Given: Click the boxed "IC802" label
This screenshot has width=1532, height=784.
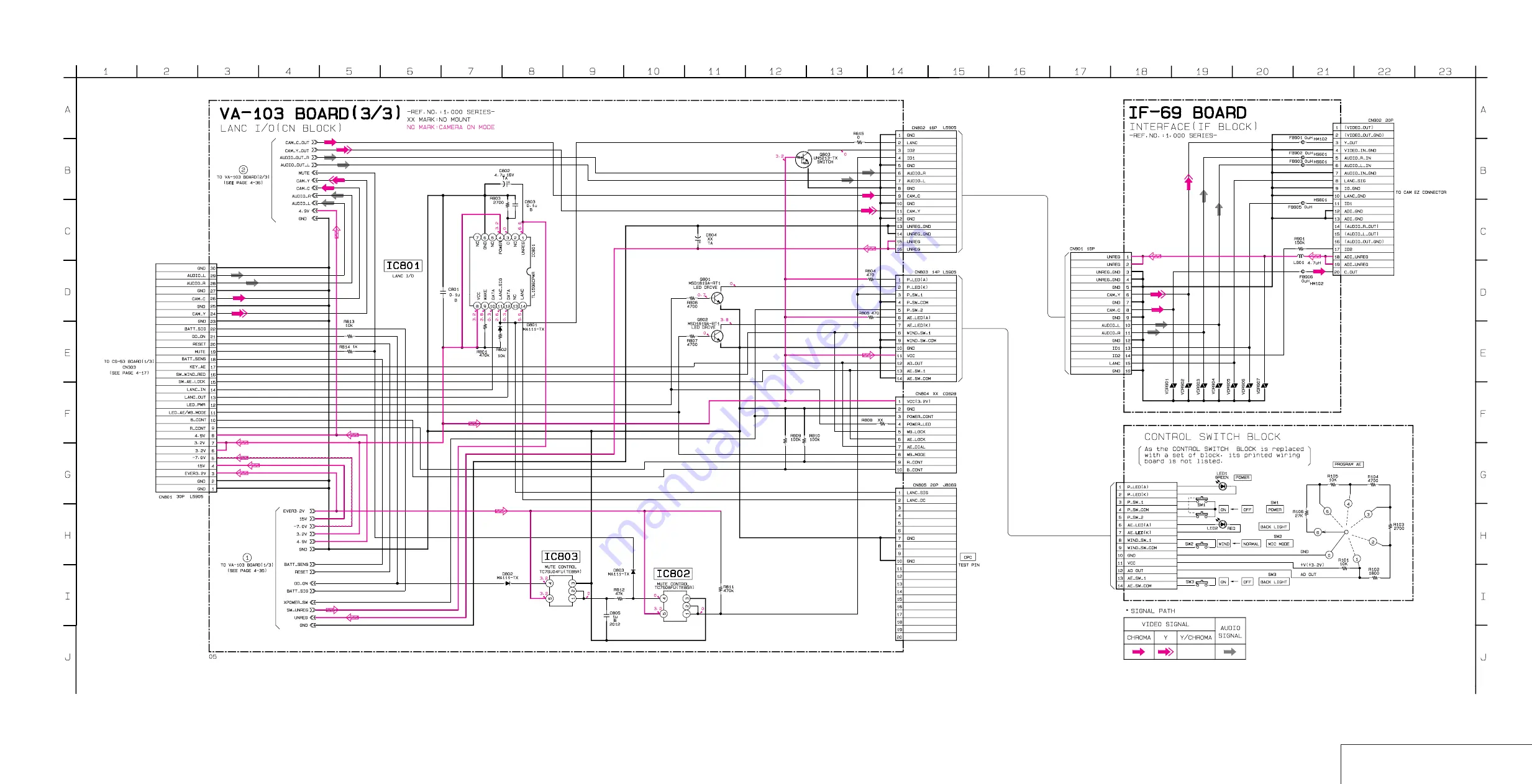Looking at the screenshot, I should (673, 574).
